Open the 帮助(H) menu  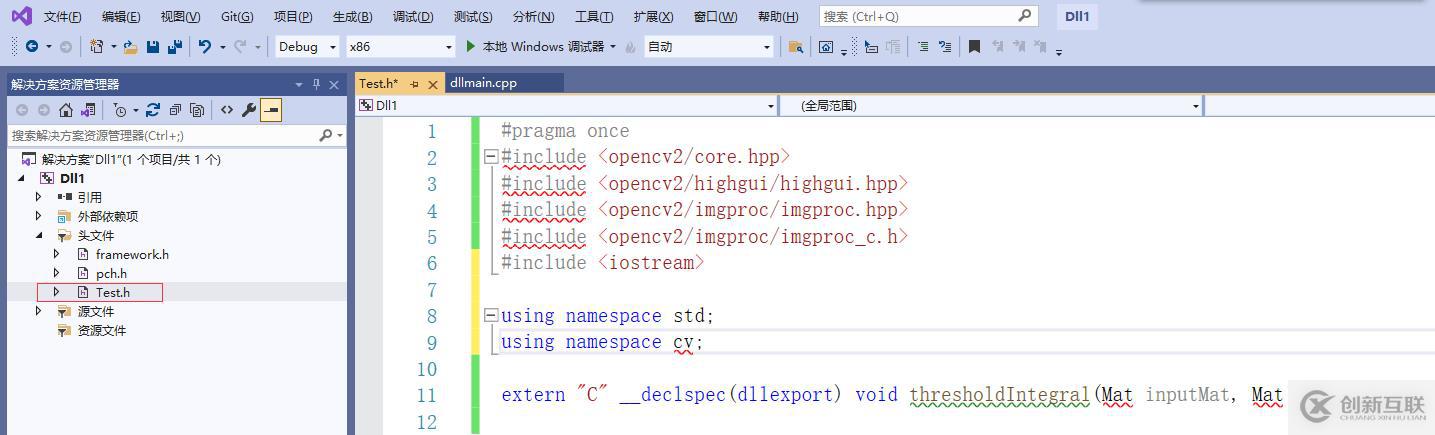coord(778,16)
